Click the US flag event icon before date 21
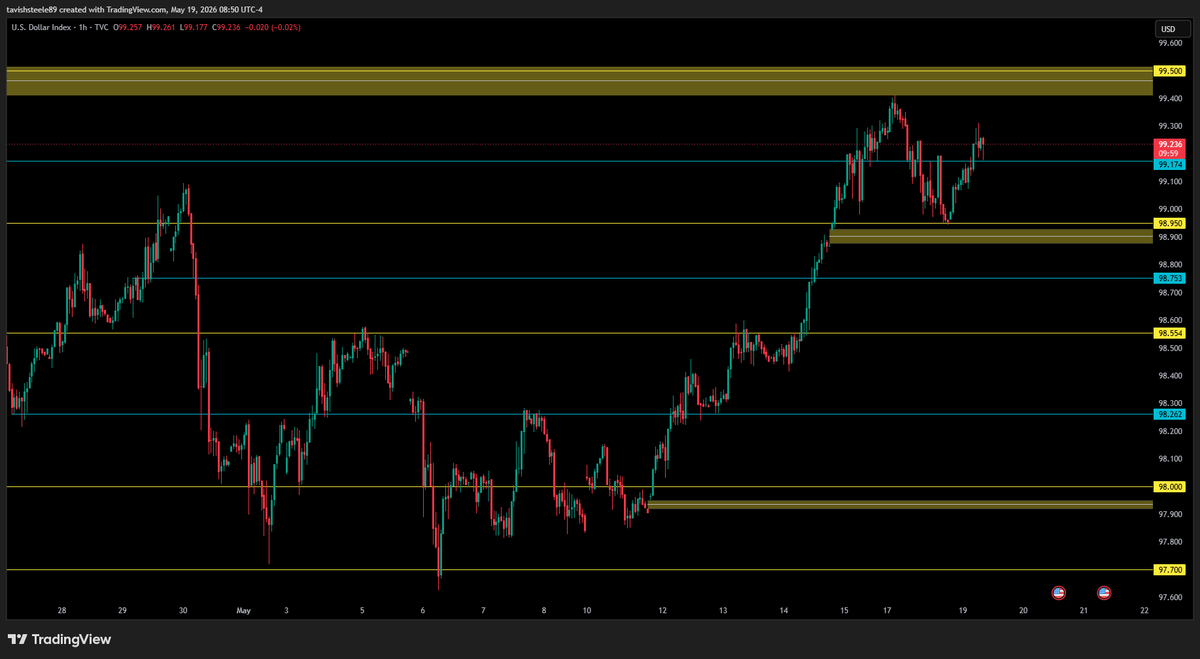Screen dimensions: 1200x659 (1058, 593)
